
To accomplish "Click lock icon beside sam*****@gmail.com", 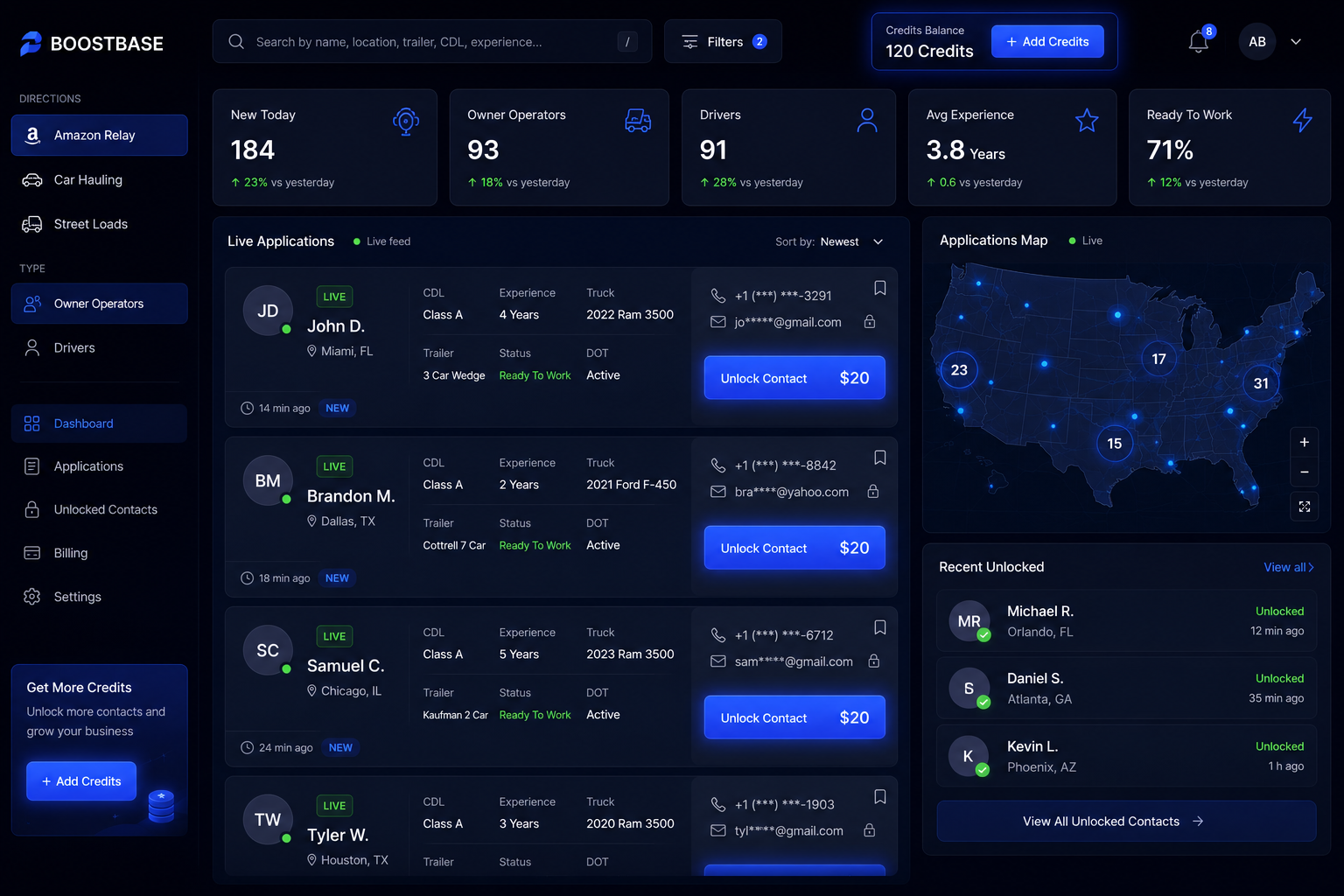I will (x=873, y=661).
